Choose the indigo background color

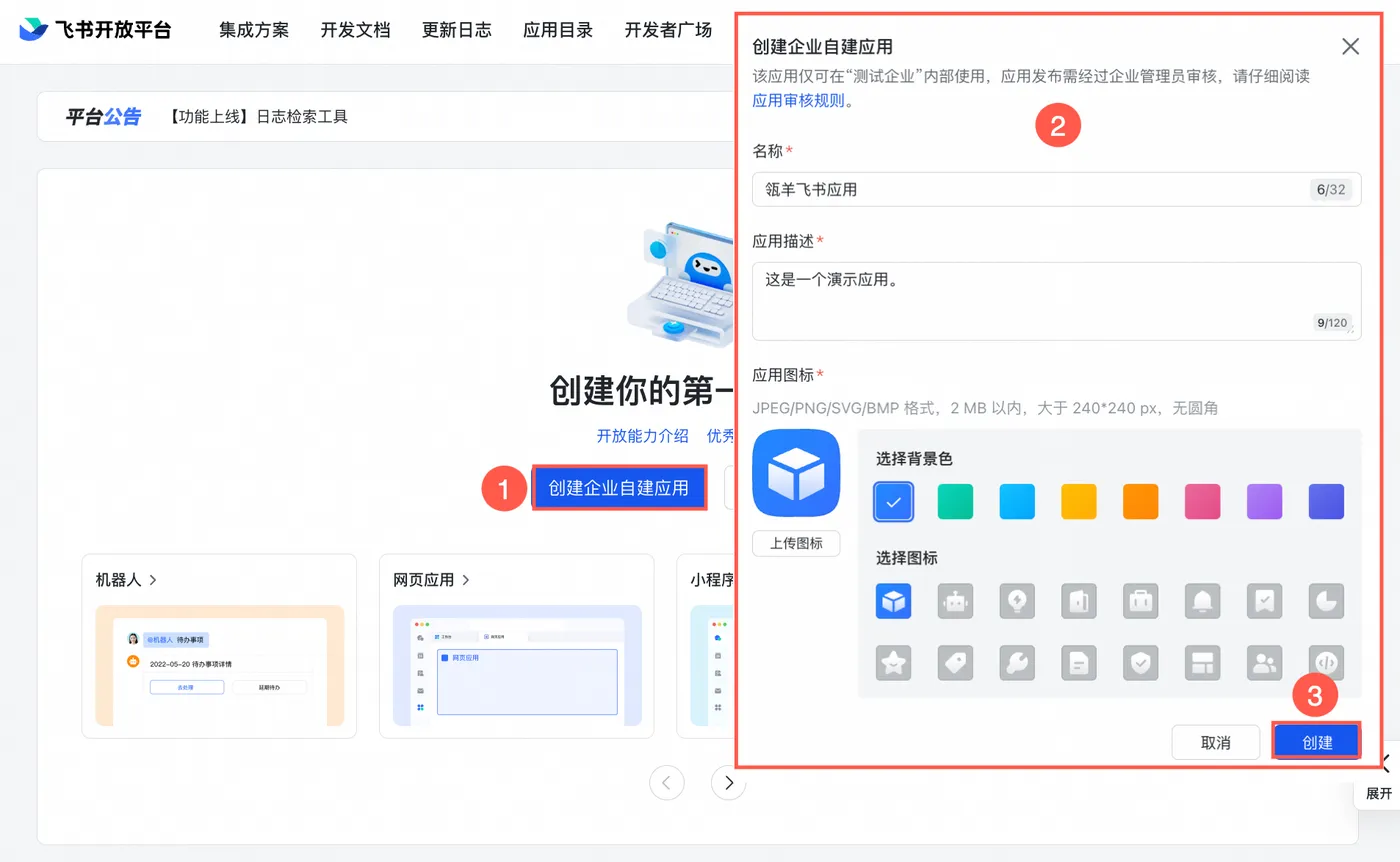click(1327, 501)
